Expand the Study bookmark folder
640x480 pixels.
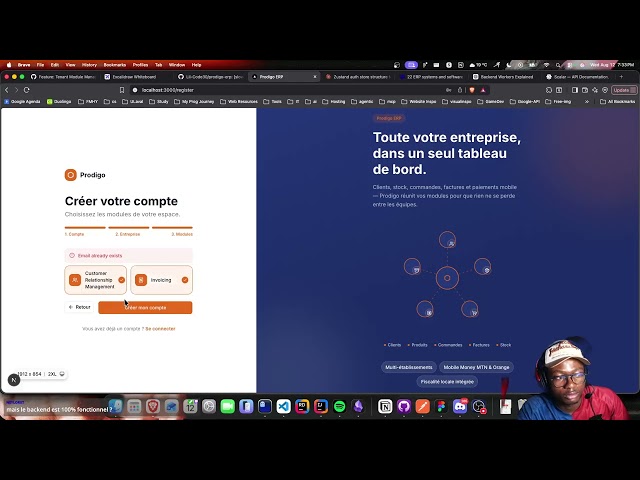pos(159,102)
